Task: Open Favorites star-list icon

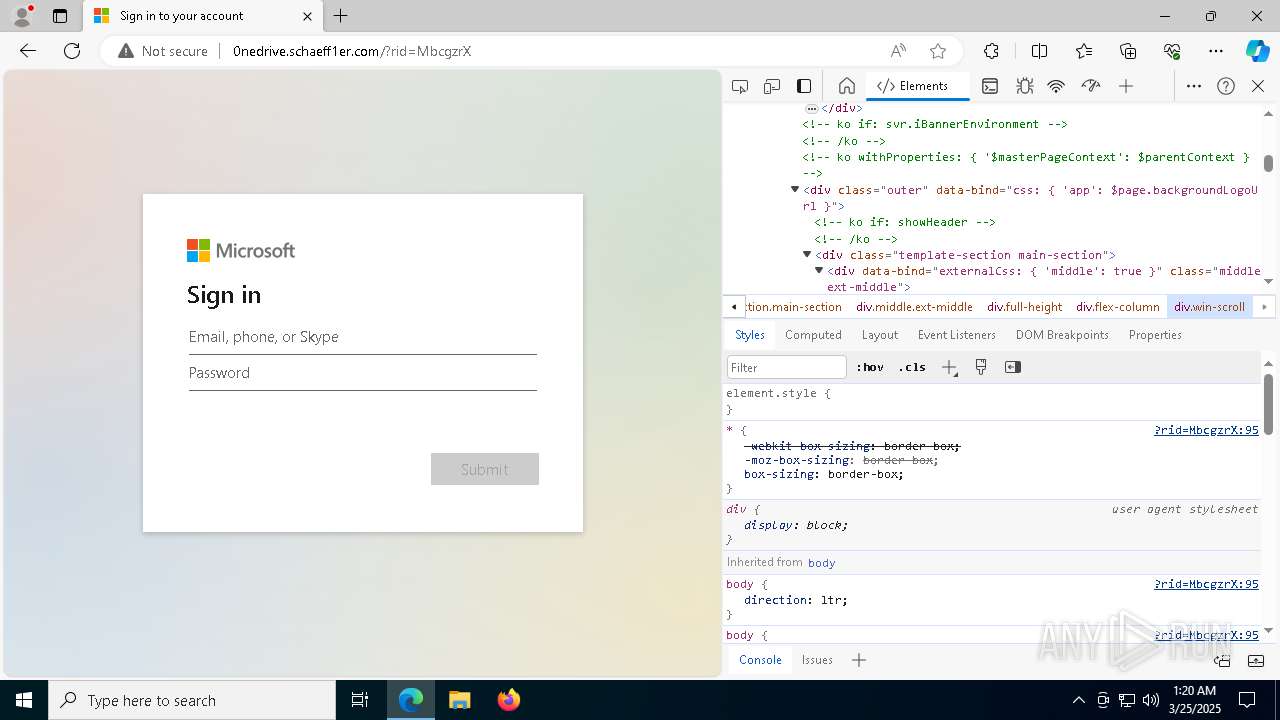Action: point(1084,51)
